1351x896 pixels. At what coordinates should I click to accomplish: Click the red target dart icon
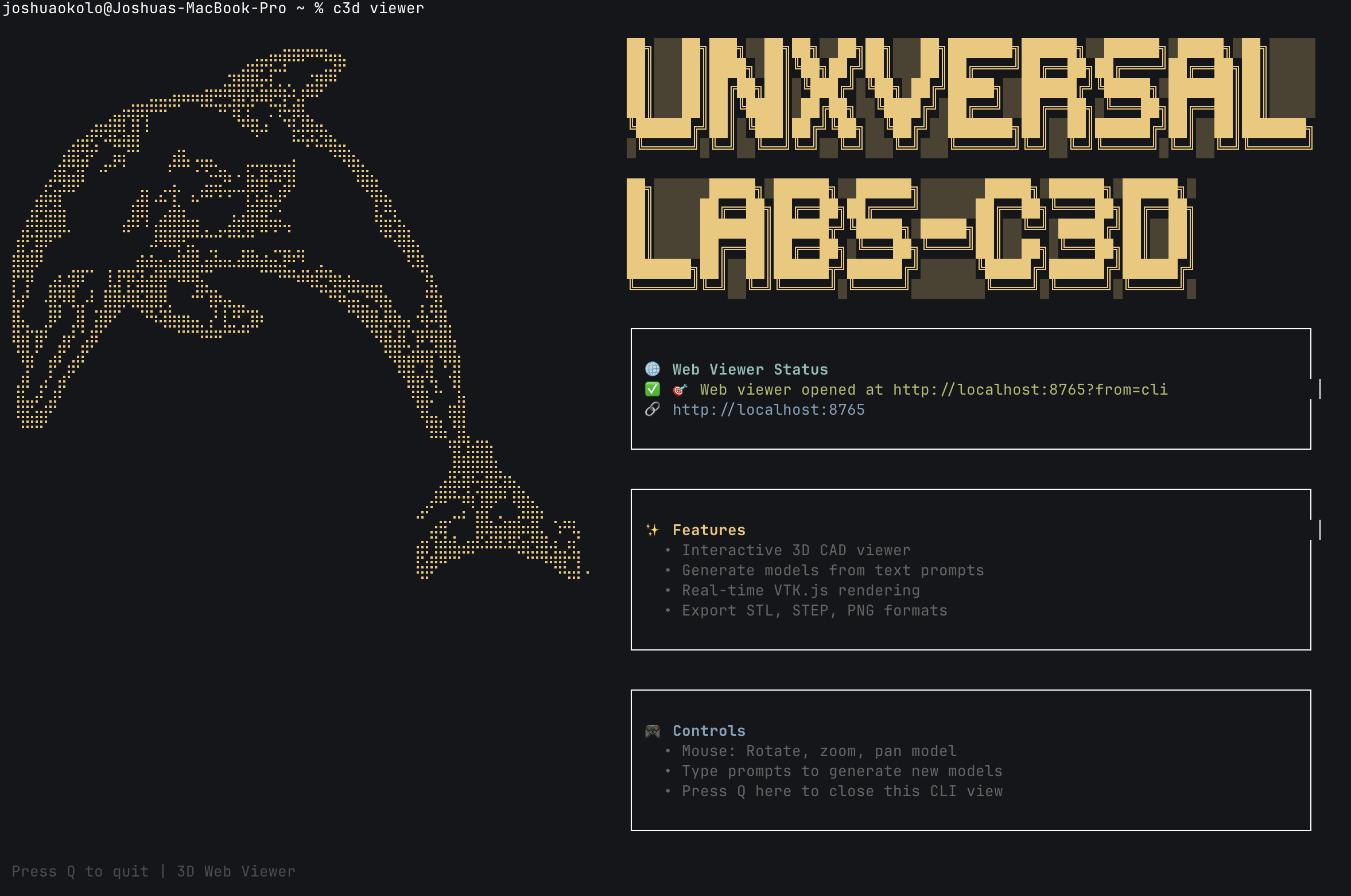[x=680, y=390]
